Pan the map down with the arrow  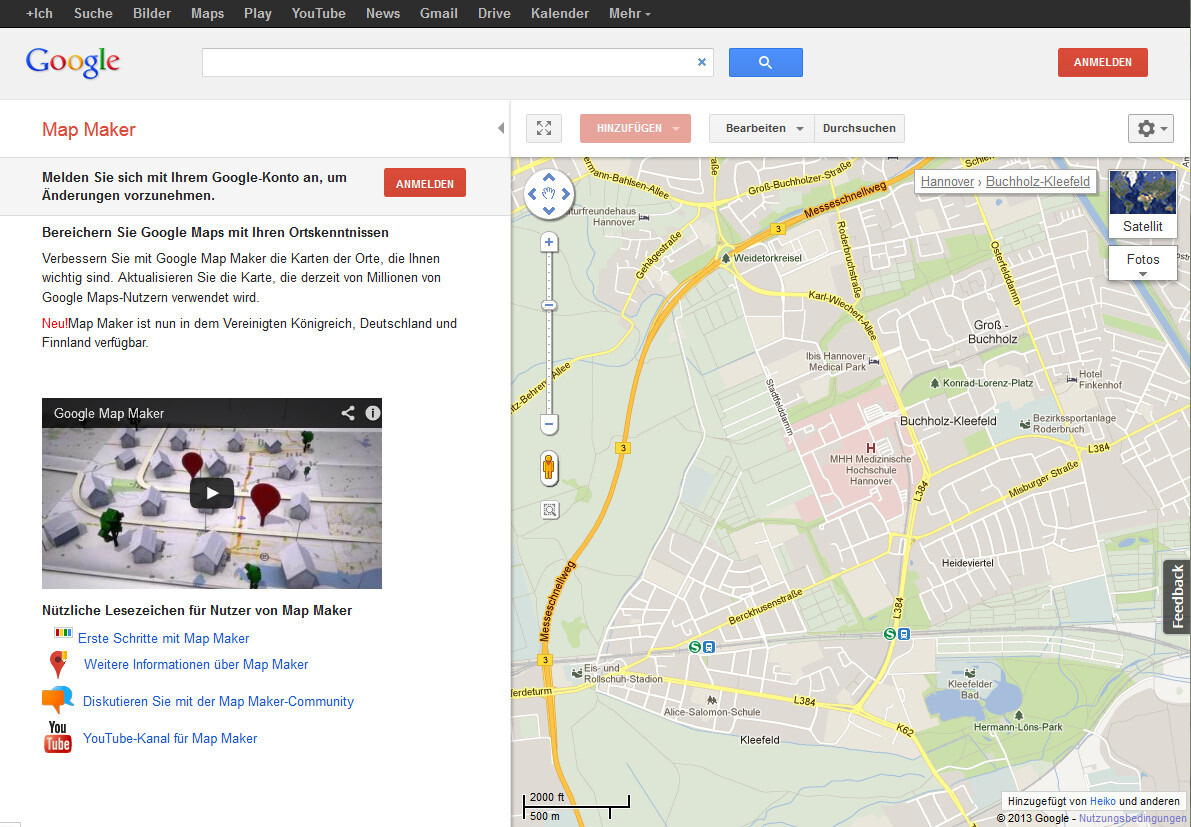[x=549, y=210]
